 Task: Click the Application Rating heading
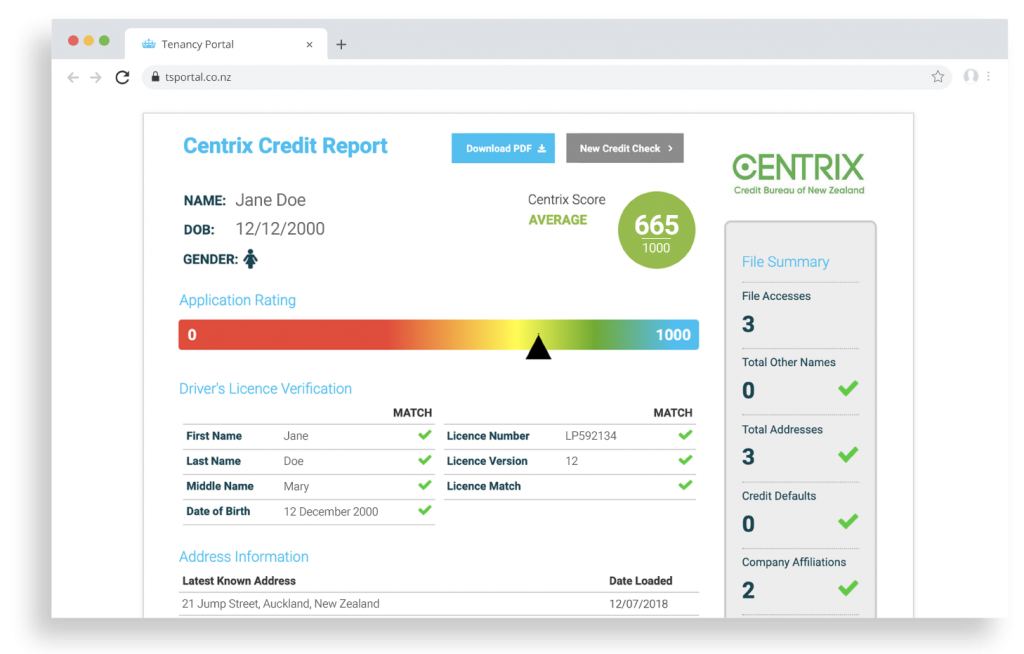point(237,300)
